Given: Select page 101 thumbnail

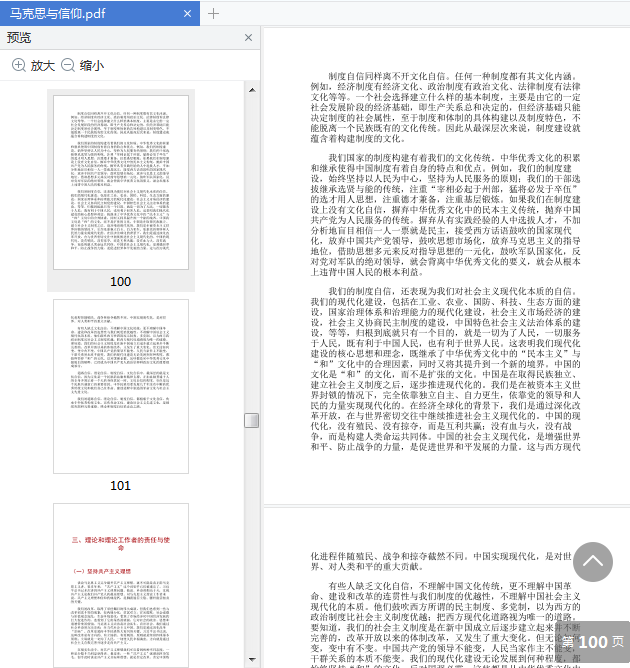Looking at the screenshot, I should (121, 386).
